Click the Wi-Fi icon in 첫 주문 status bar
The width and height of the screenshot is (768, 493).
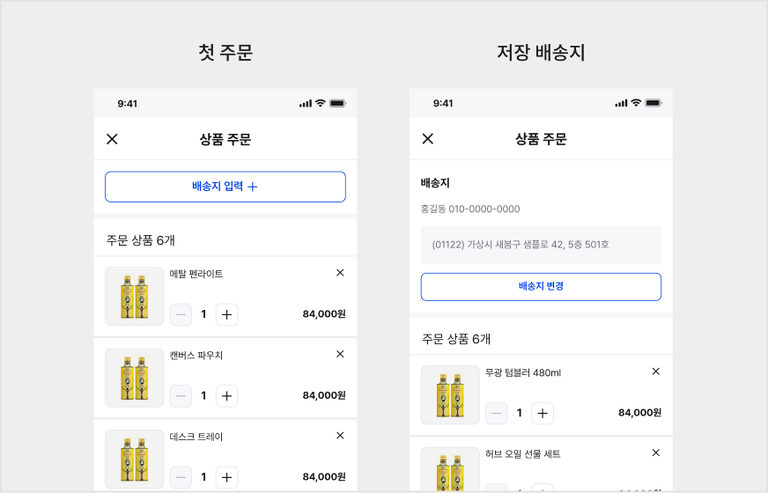pos(320,103)
